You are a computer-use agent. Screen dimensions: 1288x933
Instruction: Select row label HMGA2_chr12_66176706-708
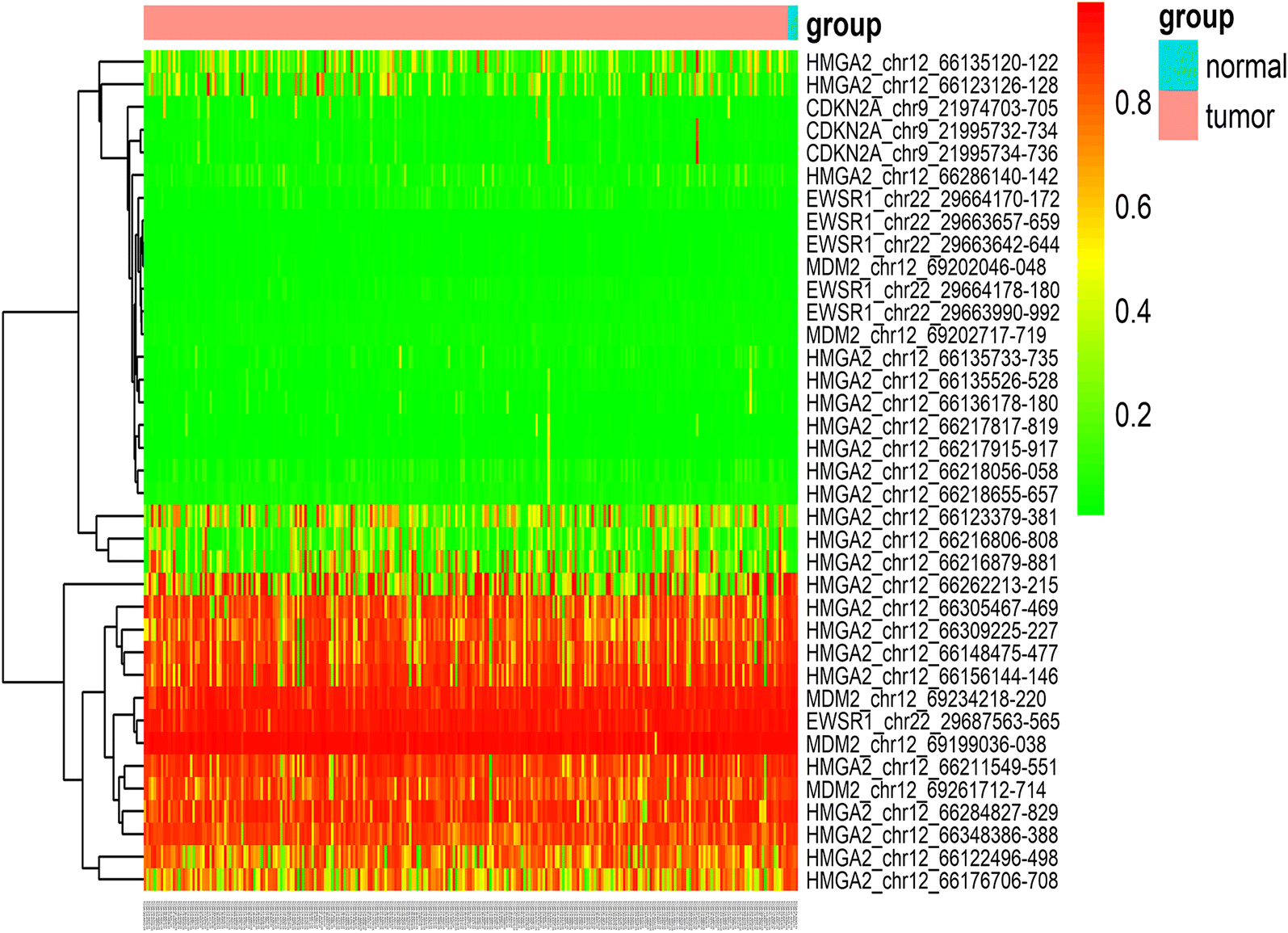point(932,880)
